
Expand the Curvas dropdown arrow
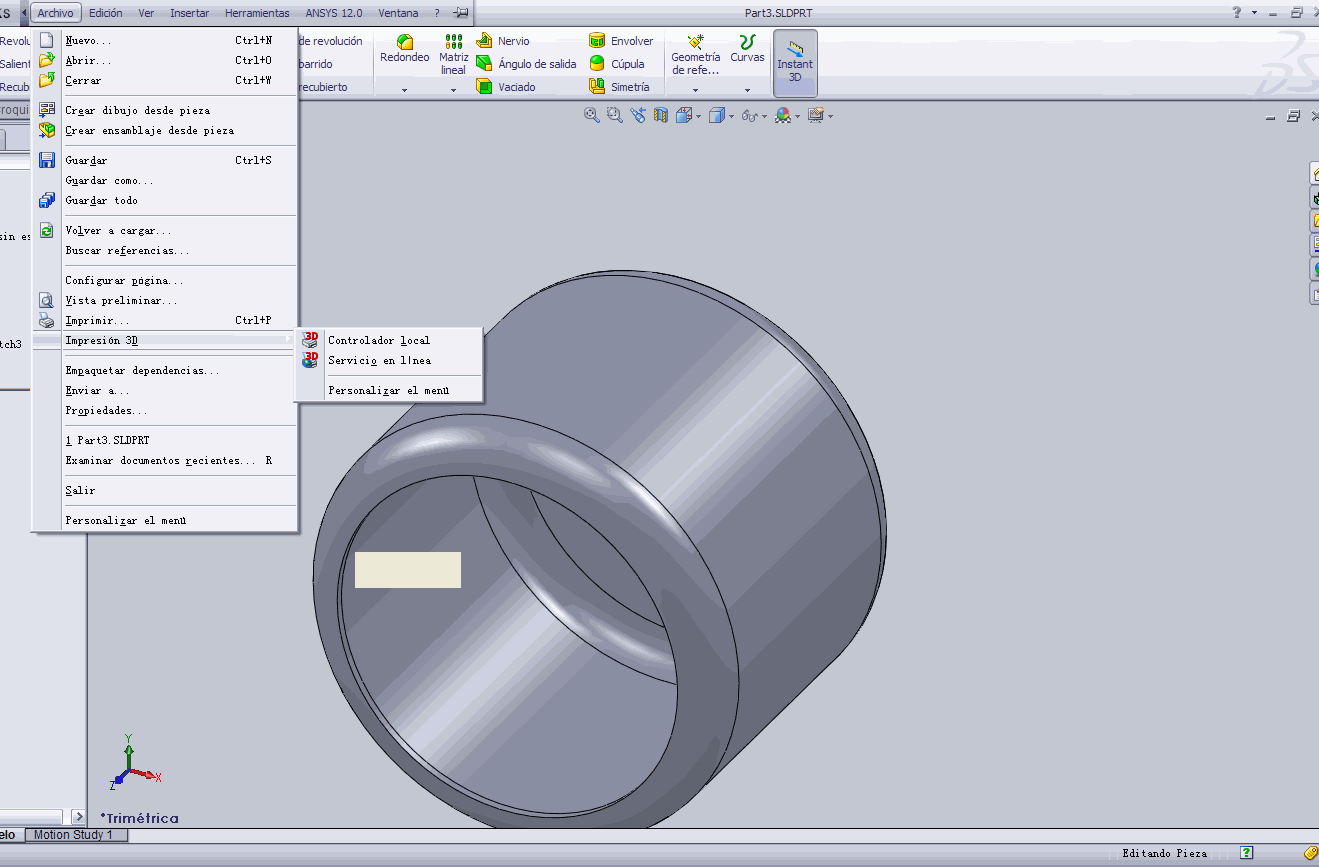click(x=747, y=90)
